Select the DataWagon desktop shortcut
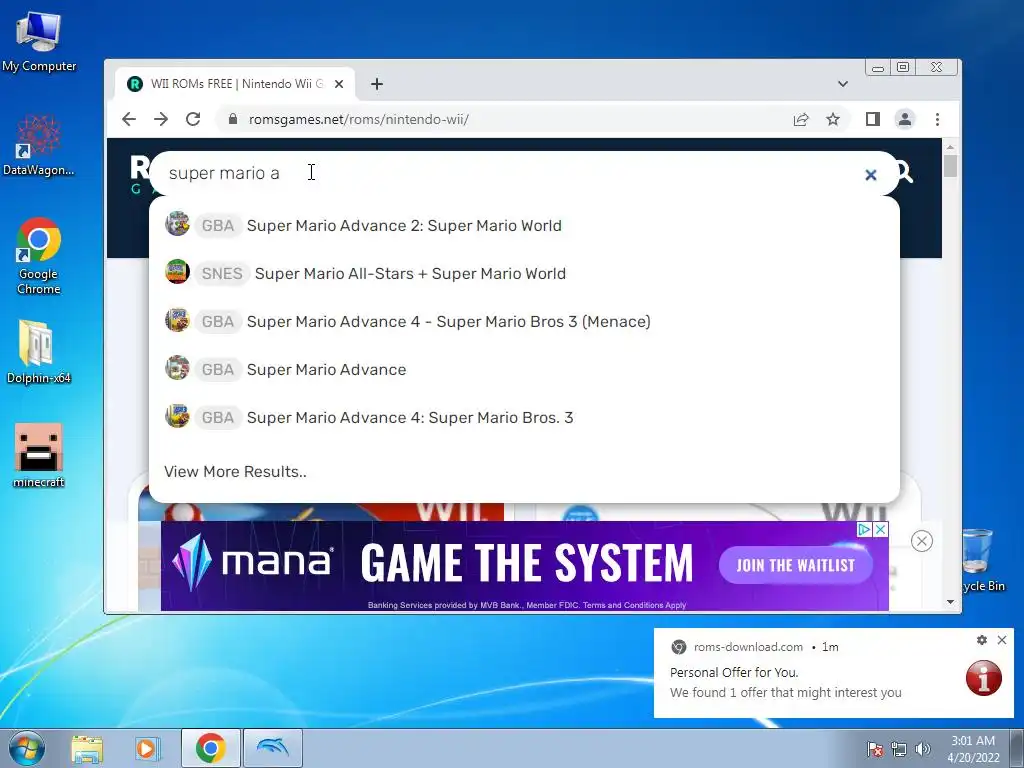Viewport: 1024px width, 768px height. coord(39,145)
